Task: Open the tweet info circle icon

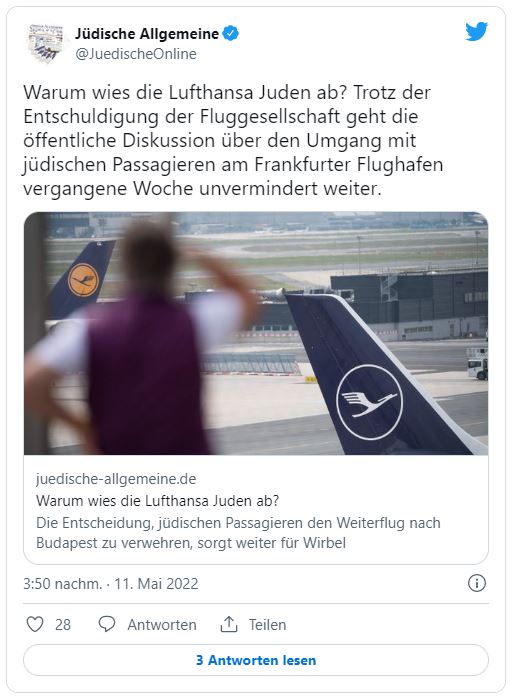Action: [476, 583]
